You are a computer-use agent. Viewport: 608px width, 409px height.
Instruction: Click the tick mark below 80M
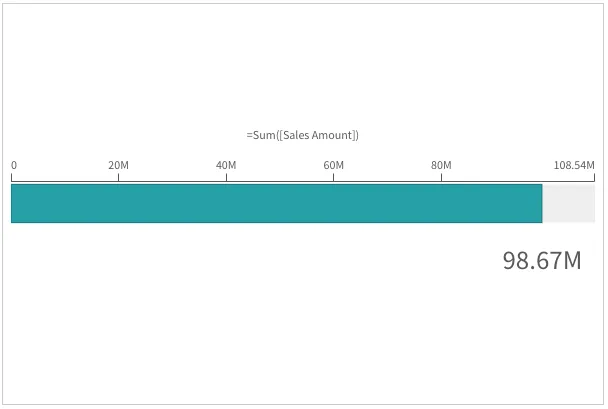click(x=441, y=178)
